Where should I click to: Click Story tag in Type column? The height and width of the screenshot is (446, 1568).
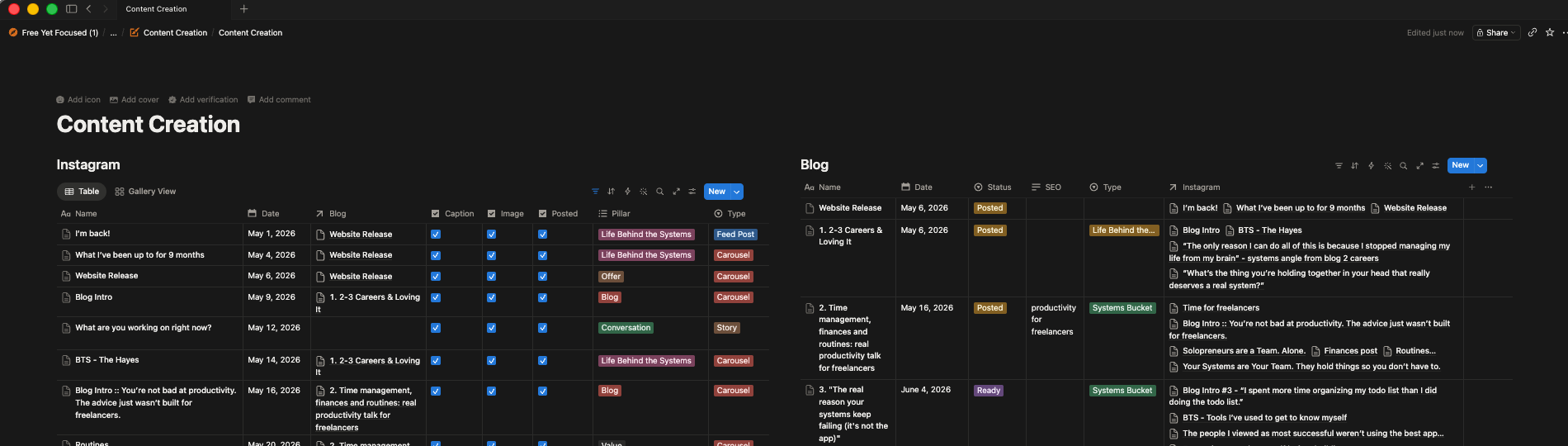pyautogui.click(x=727, y=328)
